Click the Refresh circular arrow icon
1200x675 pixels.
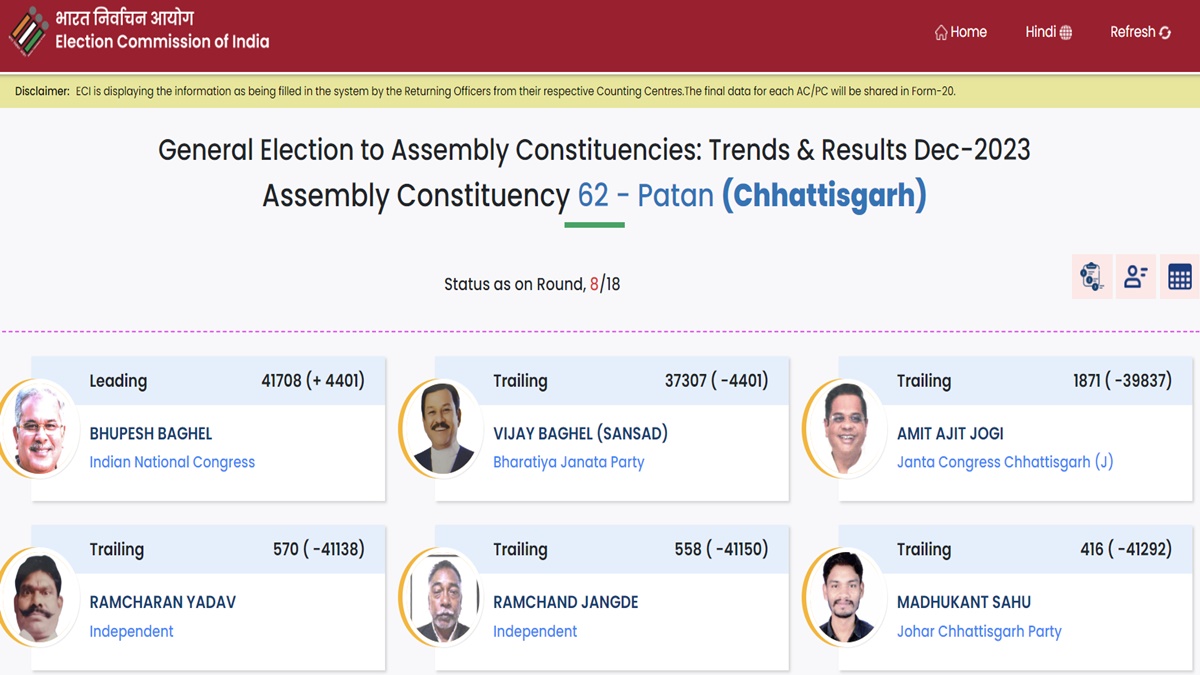tap(1165, 33)
